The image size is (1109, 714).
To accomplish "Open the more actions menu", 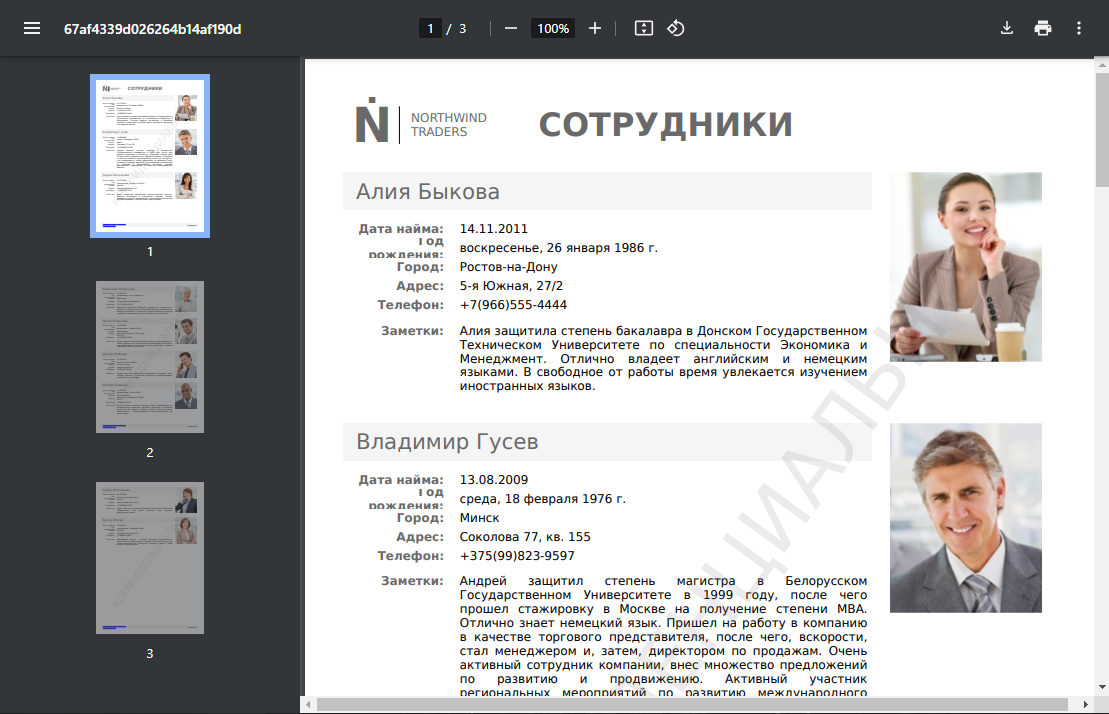I will pyautogui.click(x=1079, y=28).
